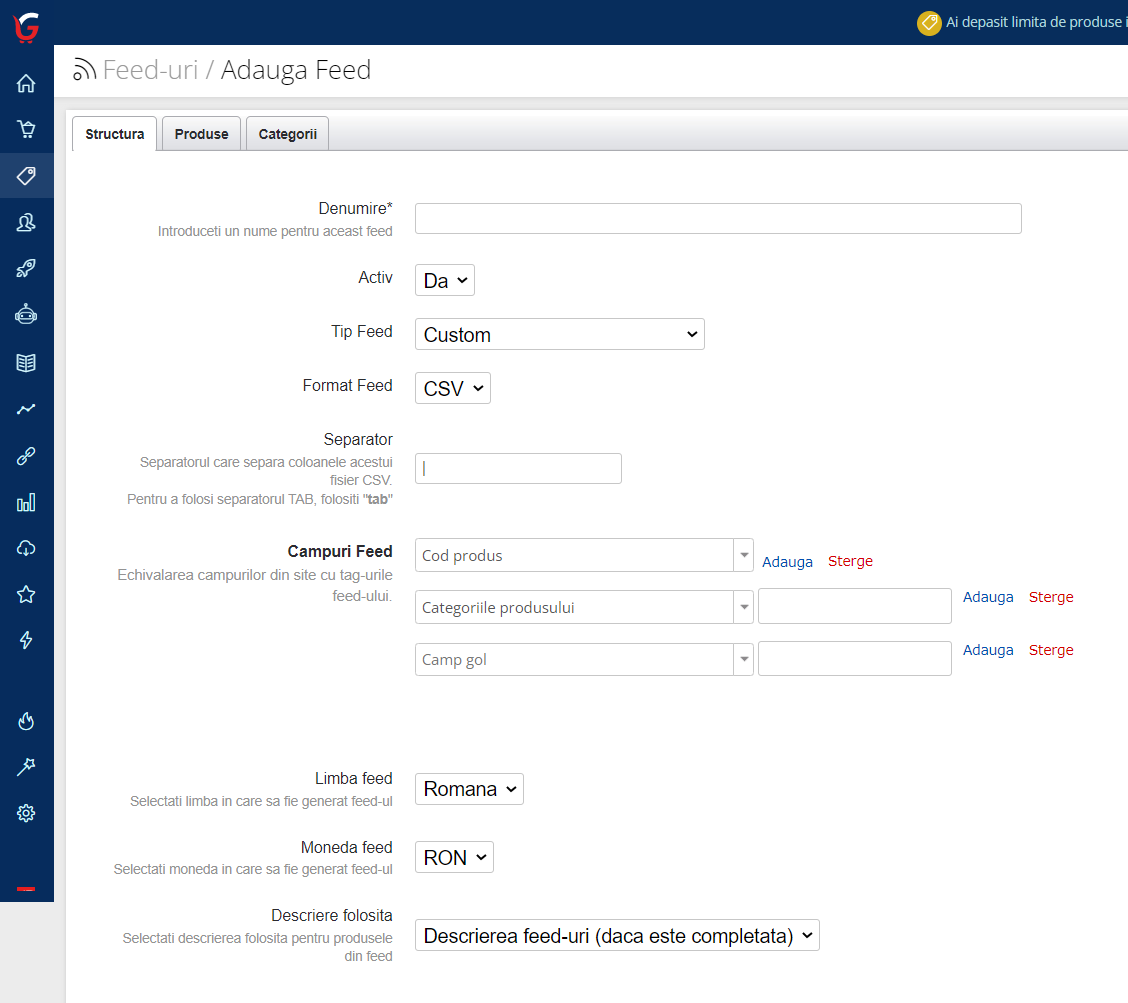Click into the Denumire text field
The height and width of the screenshot is (1003, 1128).
718,219
